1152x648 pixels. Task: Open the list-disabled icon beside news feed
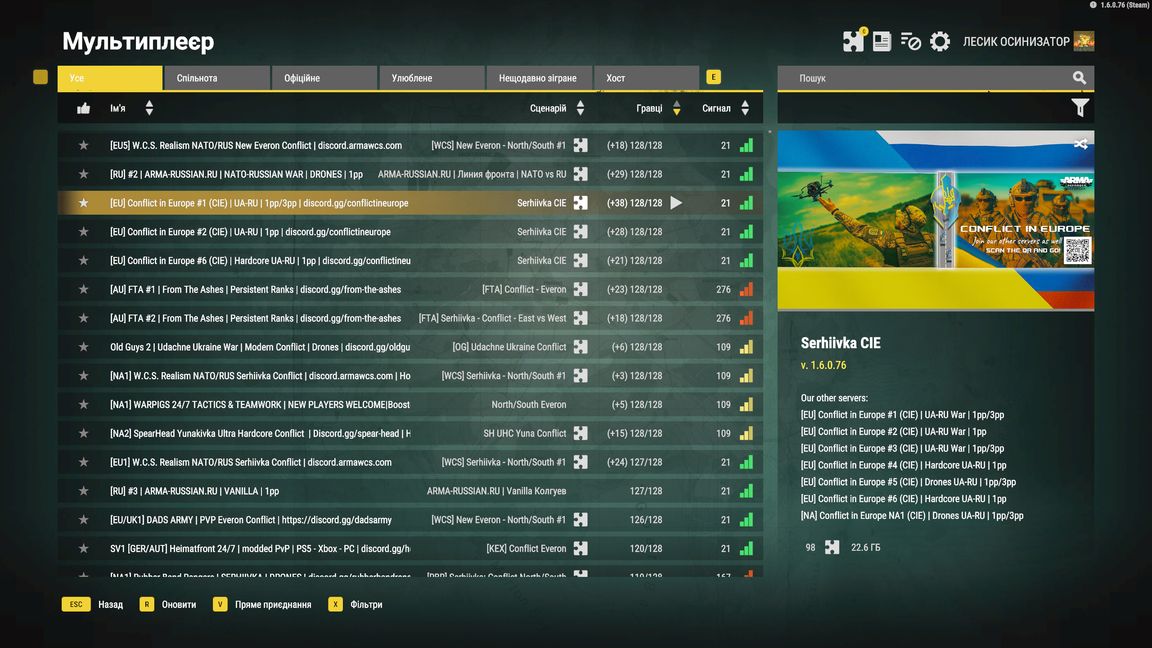pos(910,41)
